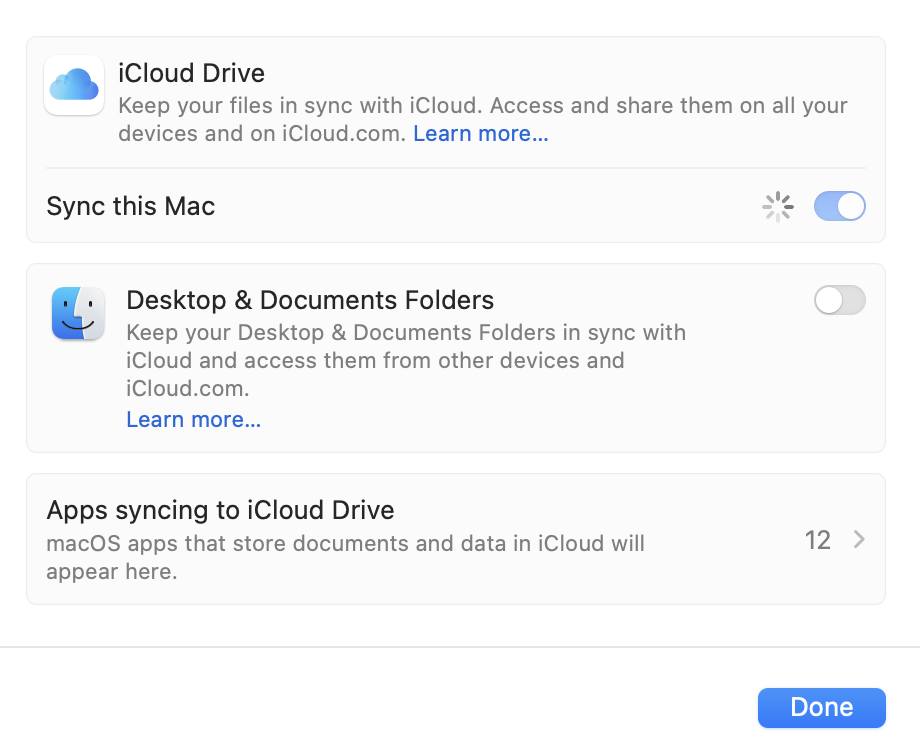
Task: Click the Desktop & Documents Folders heading
Action: click(310, 300)
